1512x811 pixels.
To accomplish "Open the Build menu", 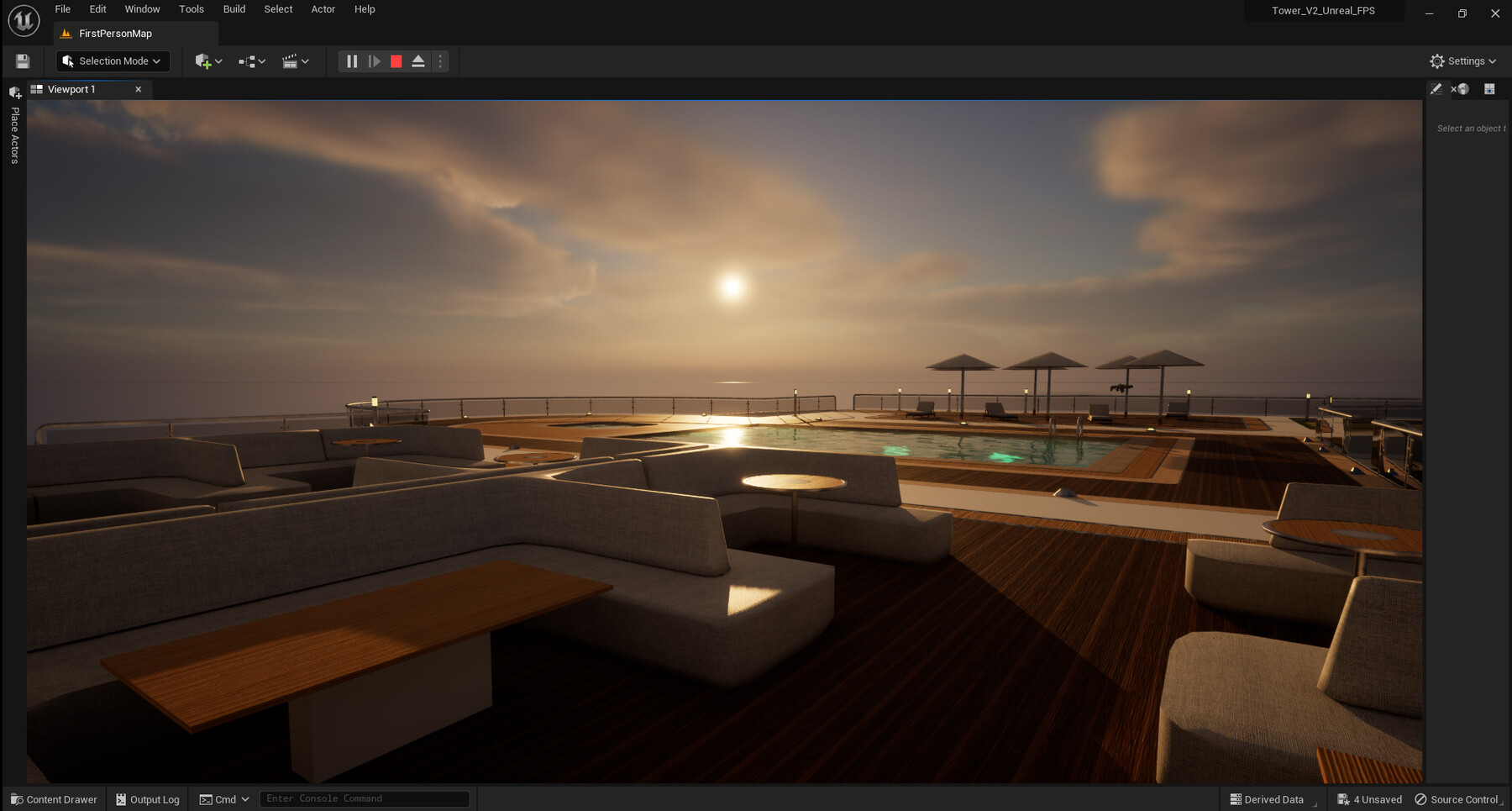I will pyautogui.click(x=234, y=9).
